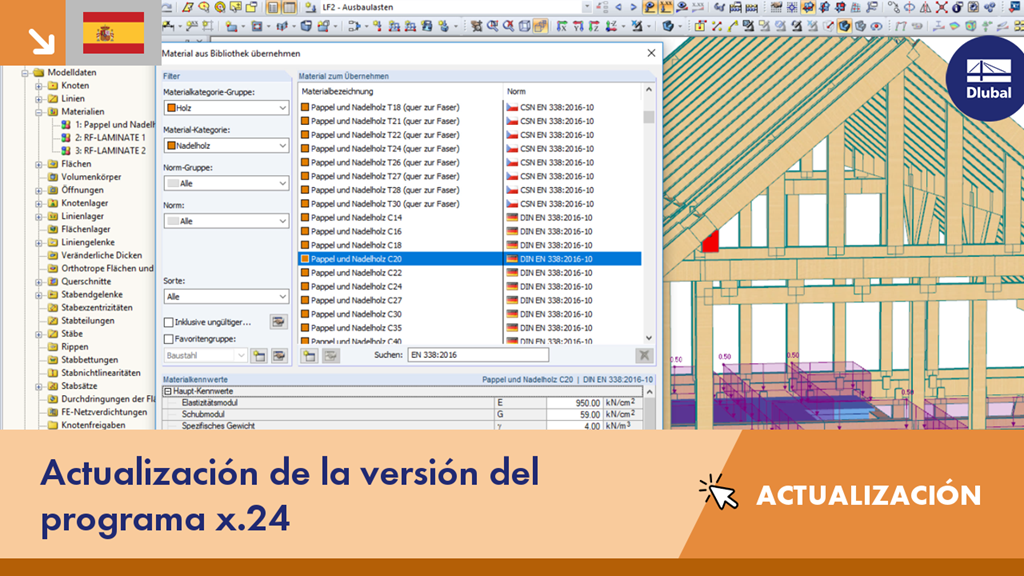Screen dimensions: 1024x576
Task: Click the yellow square select toolbar icon
Action: [x=701, y=26]
